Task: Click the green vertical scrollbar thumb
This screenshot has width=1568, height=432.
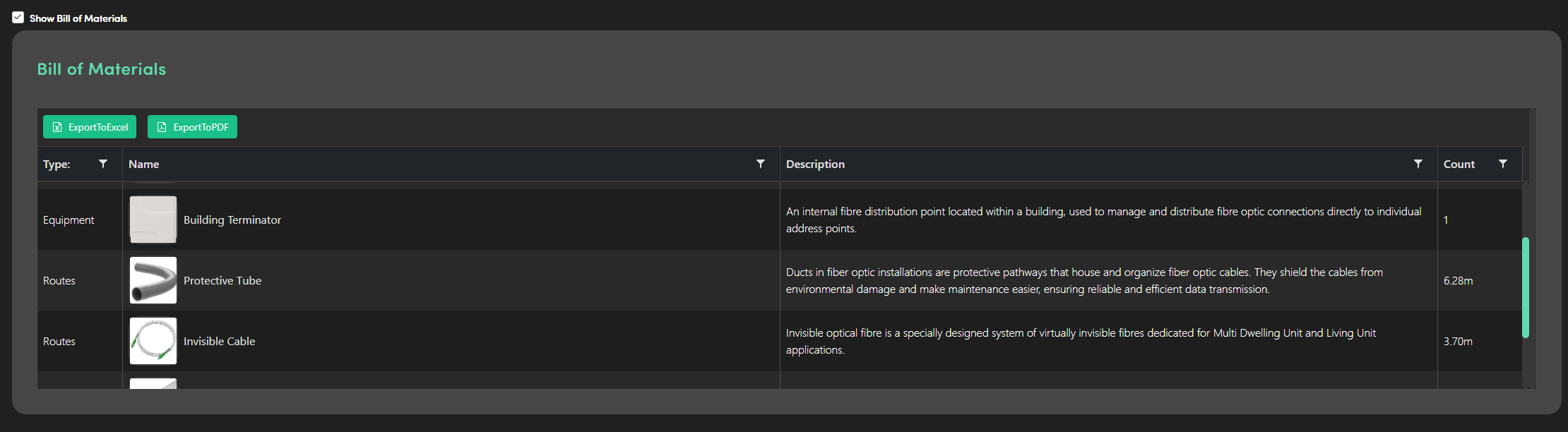Action: pyautogui.click(x=1526, y=287)
